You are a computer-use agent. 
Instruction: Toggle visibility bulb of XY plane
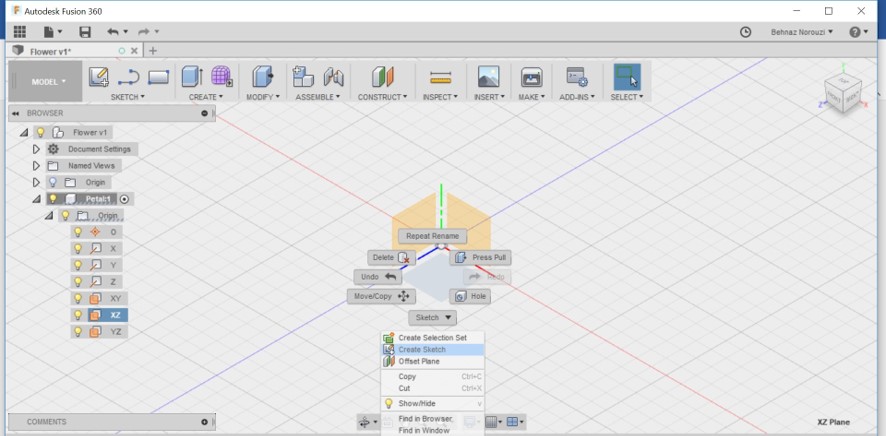(78, 298)
